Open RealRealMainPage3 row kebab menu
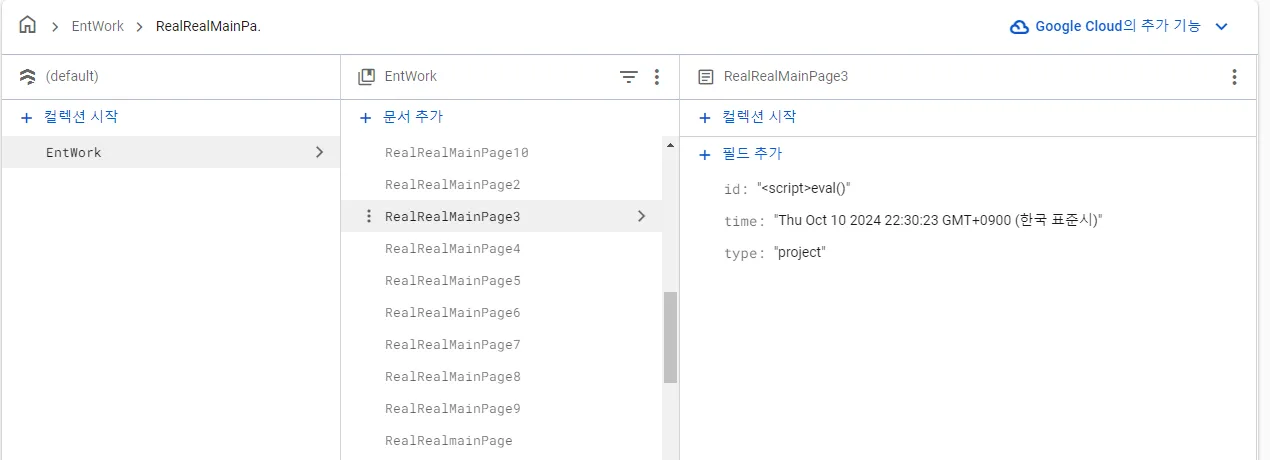The image size is (1270, 460). pos(368,216)
